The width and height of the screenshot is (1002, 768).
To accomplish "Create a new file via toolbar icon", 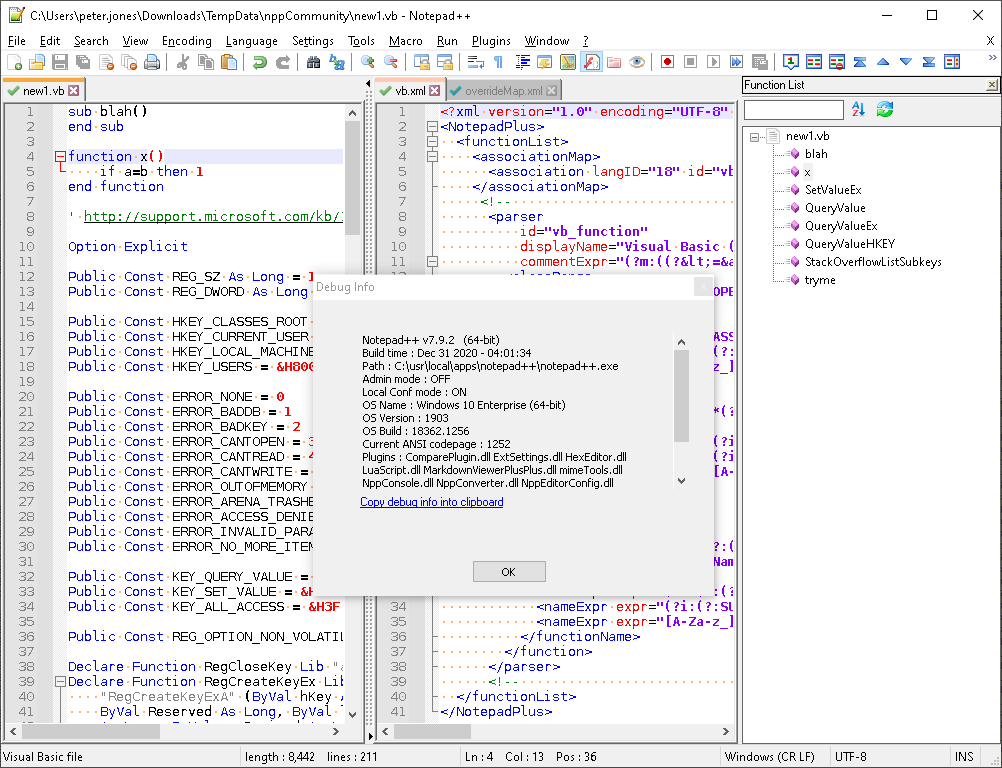I will click(14, 62).
